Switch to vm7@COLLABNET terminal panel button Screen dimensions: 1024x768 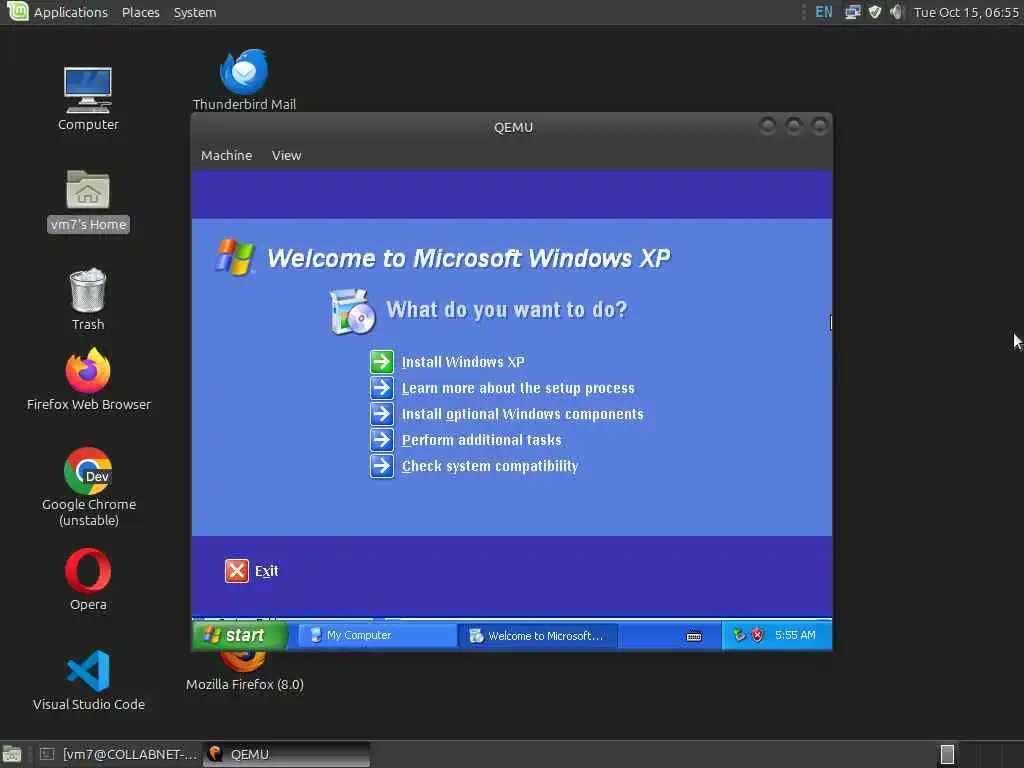click(x=118, y=754)
